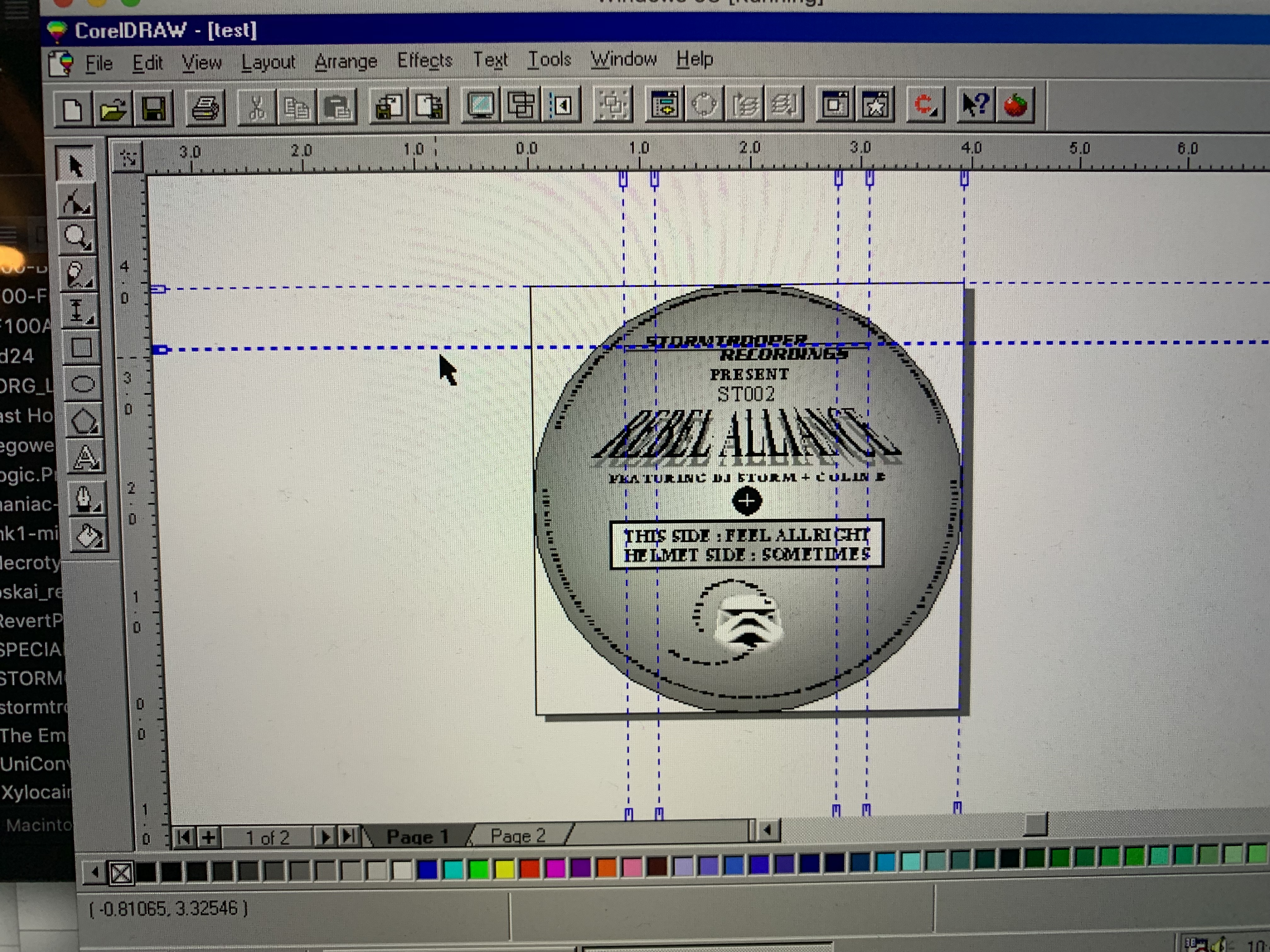Open the Text menu
1270x952 pixels.
coord(490,59)
